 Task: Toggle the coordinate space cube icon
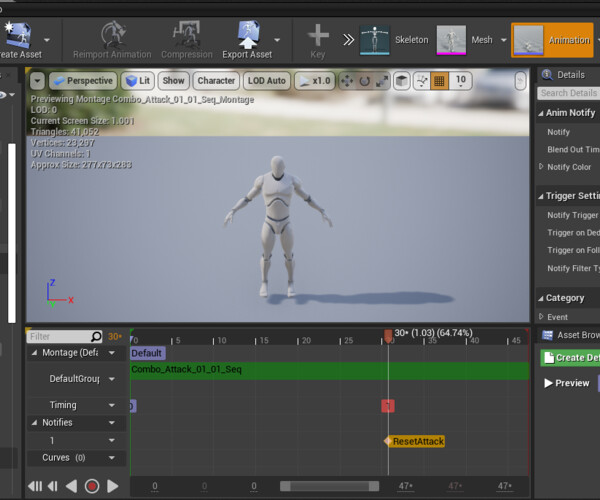pos(401,80)
